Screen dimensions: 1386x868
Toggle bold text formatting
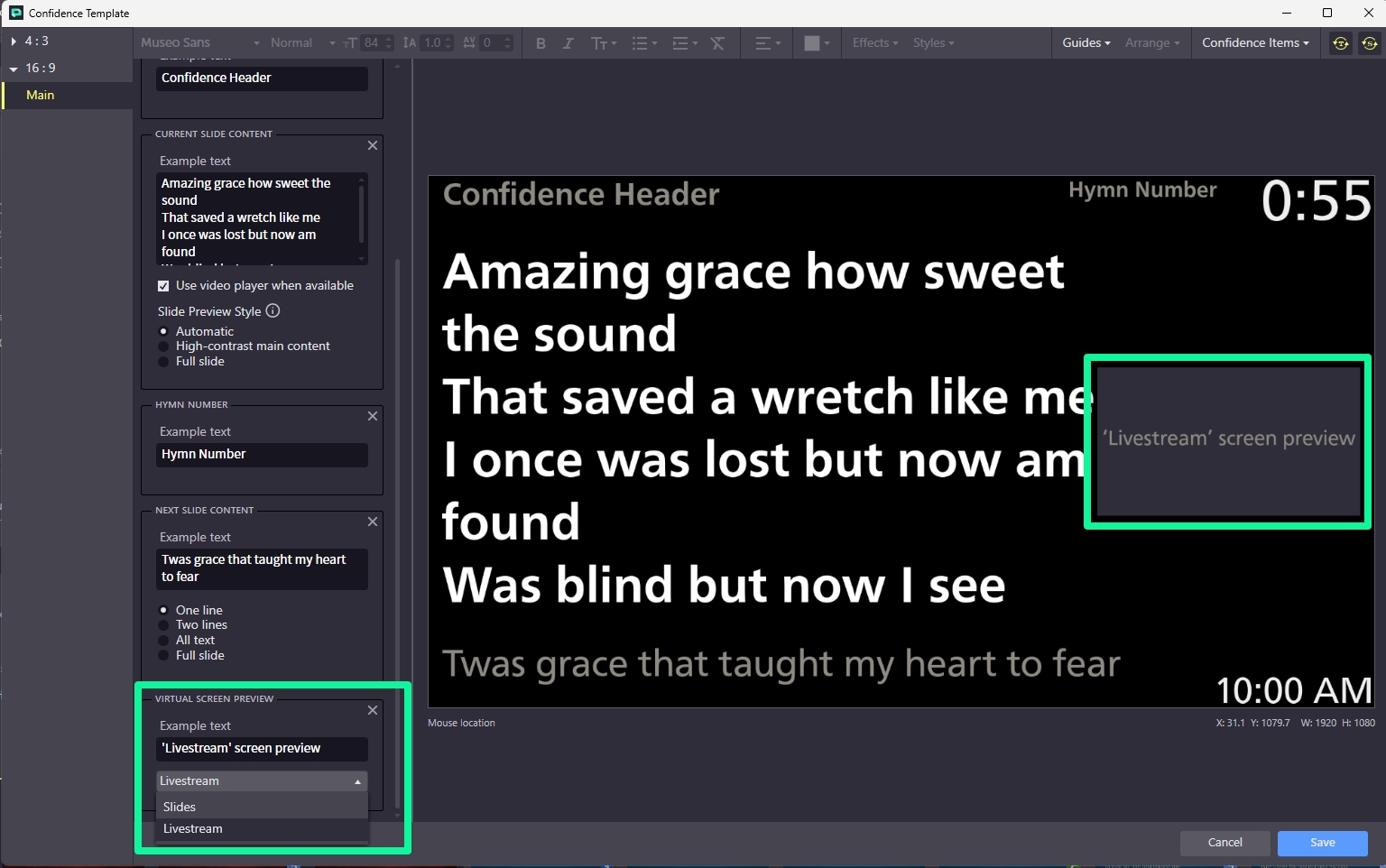[541, 43]
